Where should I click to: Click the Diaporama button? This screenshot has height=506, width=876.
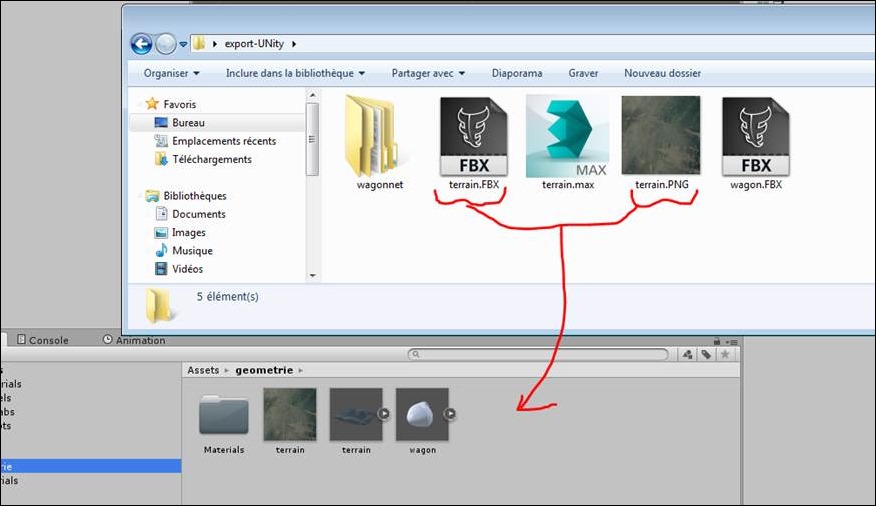pos(517,73)
